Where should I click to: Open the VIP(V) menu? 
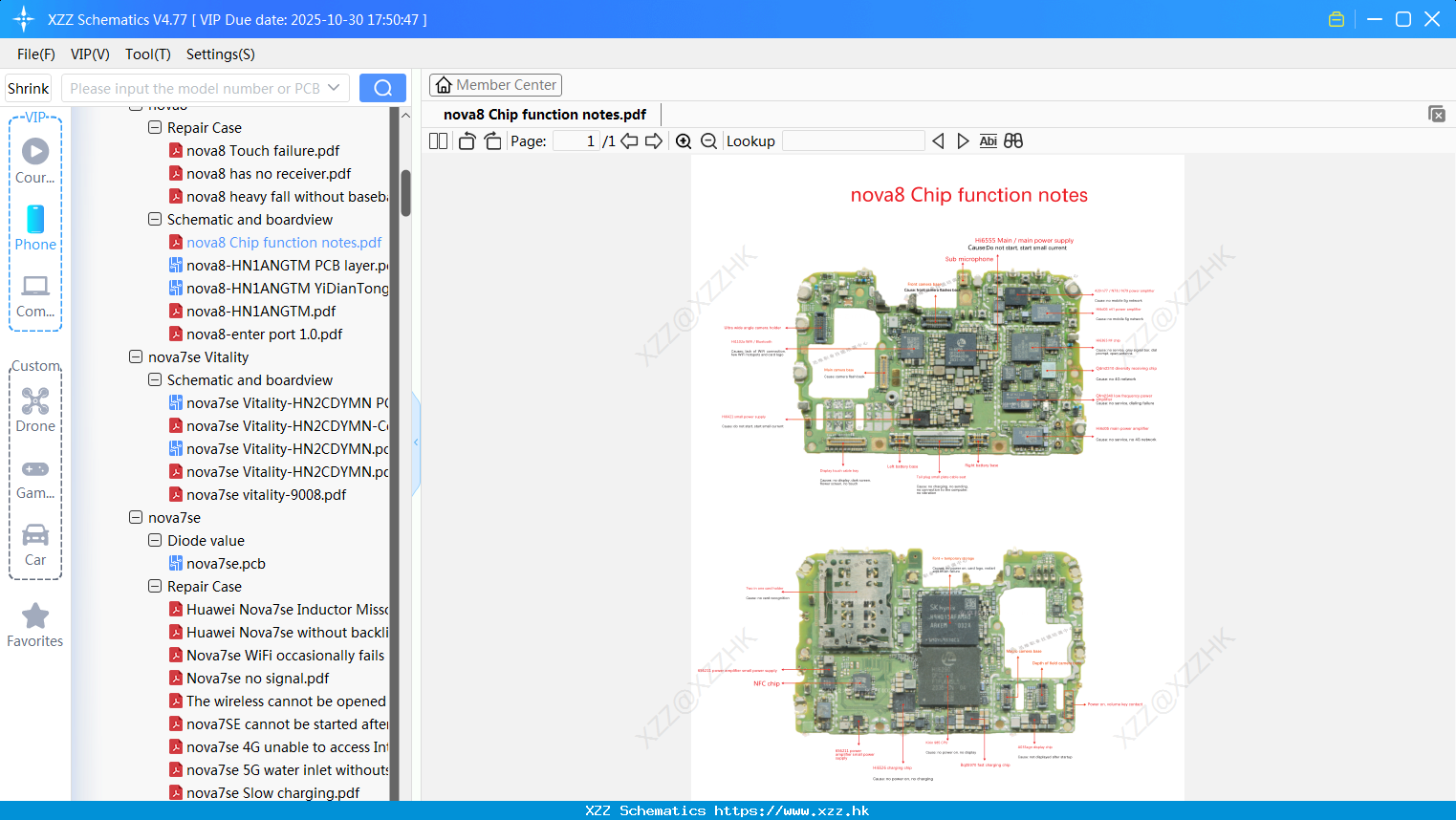pos(90,54)
